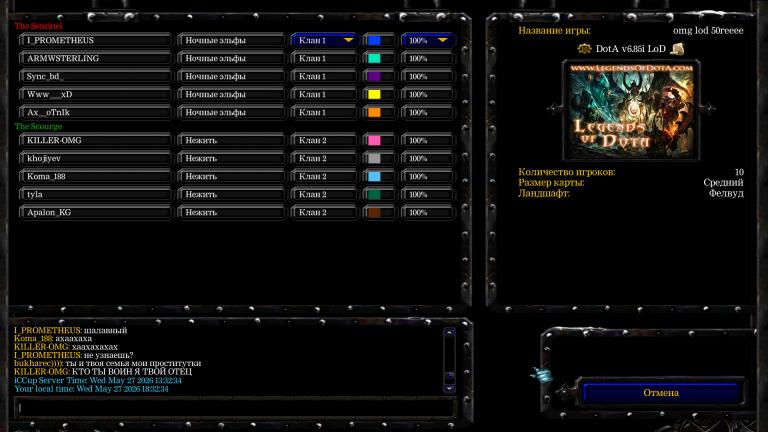This screenshot has width=768, height=432.
Task: Click the chat scrollbar down arrow
Action: (x=449, y=388)
